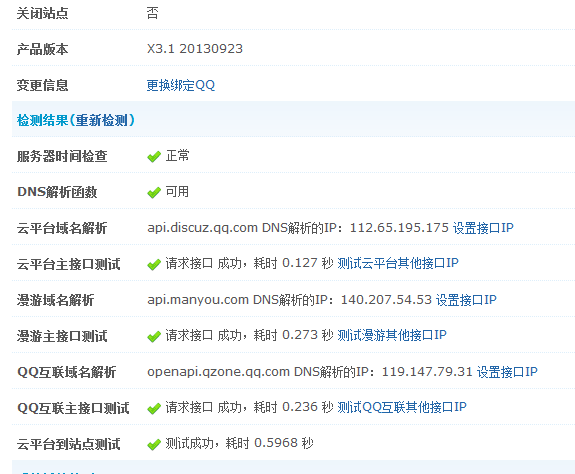Click the IP text 140.207.54.53
The image size is (575, 474).
click(387, 300)
